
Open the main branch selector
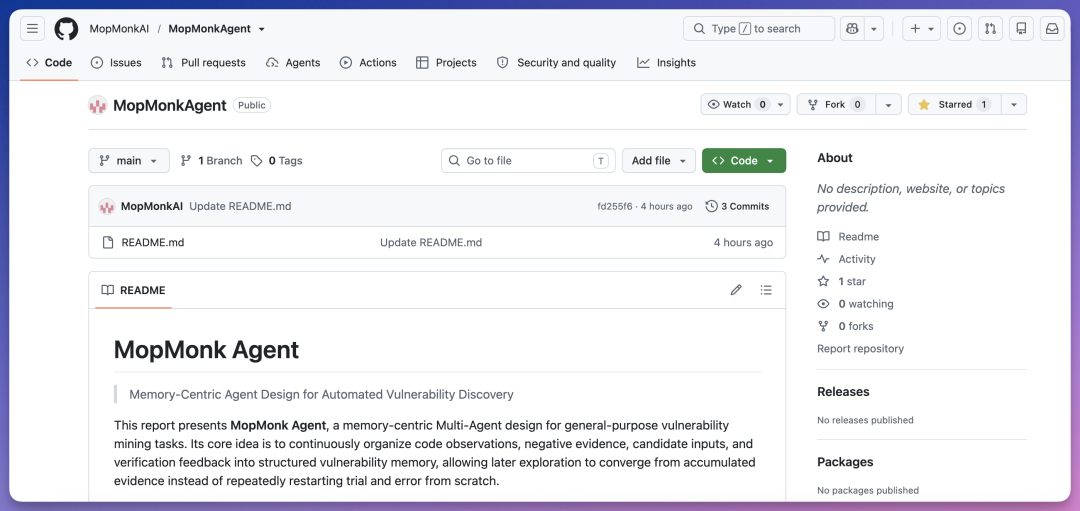tap(129, 160)
